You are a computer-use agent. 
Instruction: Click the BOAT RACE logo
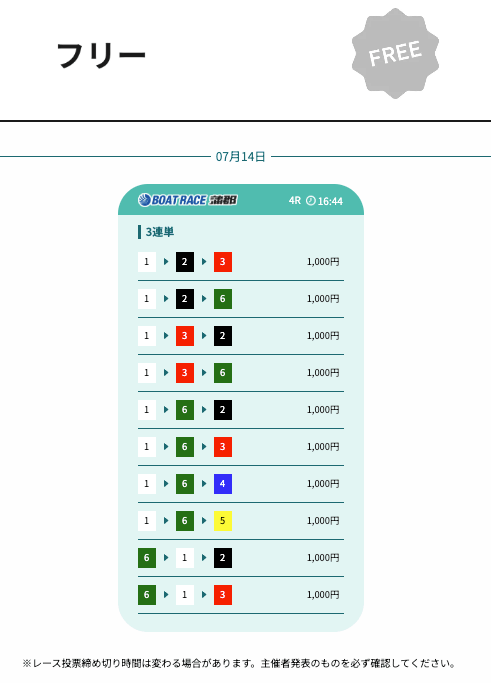(188, 200)
